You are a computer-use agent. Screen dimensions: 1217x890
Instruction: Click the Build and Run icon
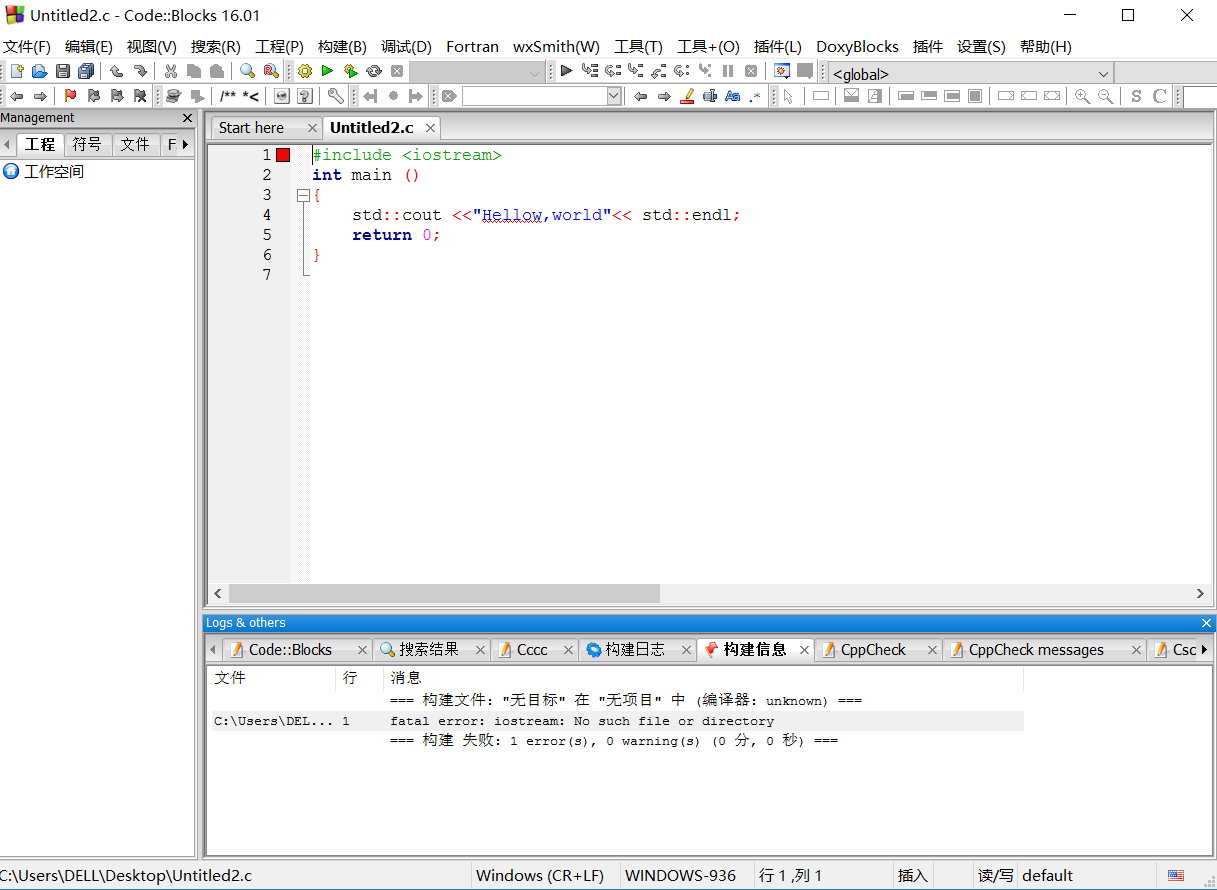tap(350, 71)
